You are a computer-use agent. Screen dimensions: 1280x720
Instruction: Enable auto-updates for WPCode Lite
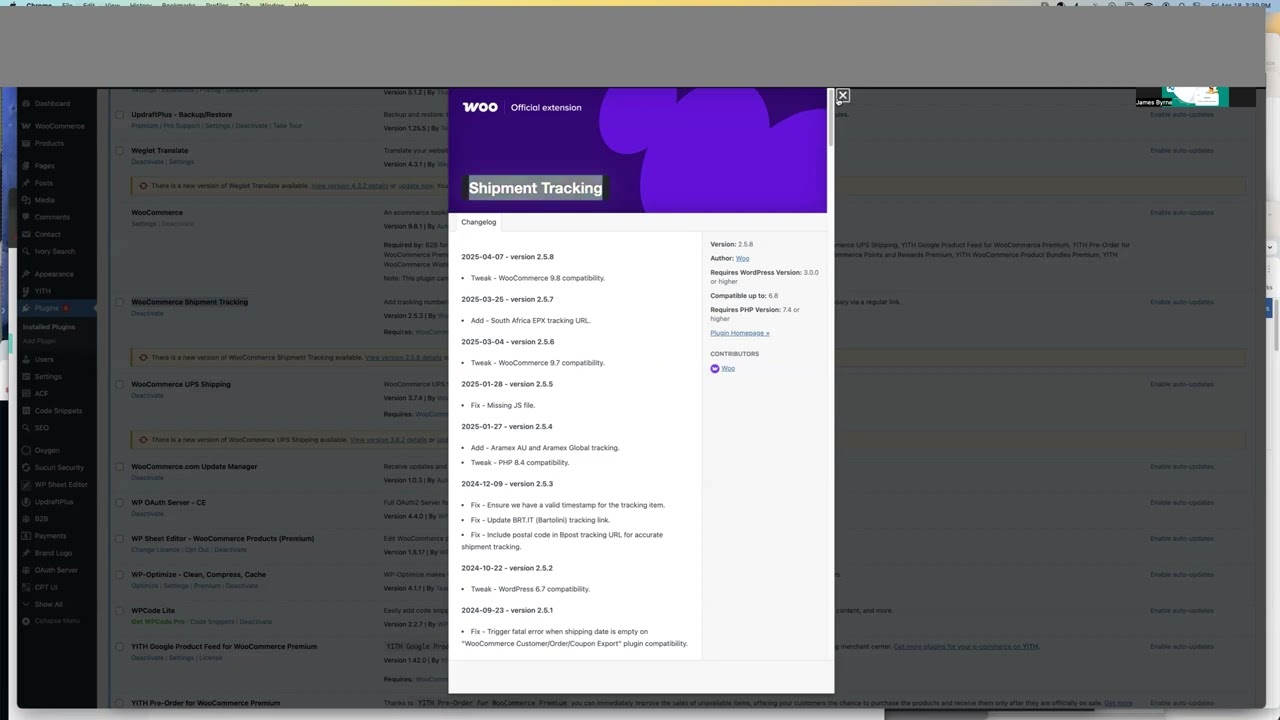pos(1181,611)
